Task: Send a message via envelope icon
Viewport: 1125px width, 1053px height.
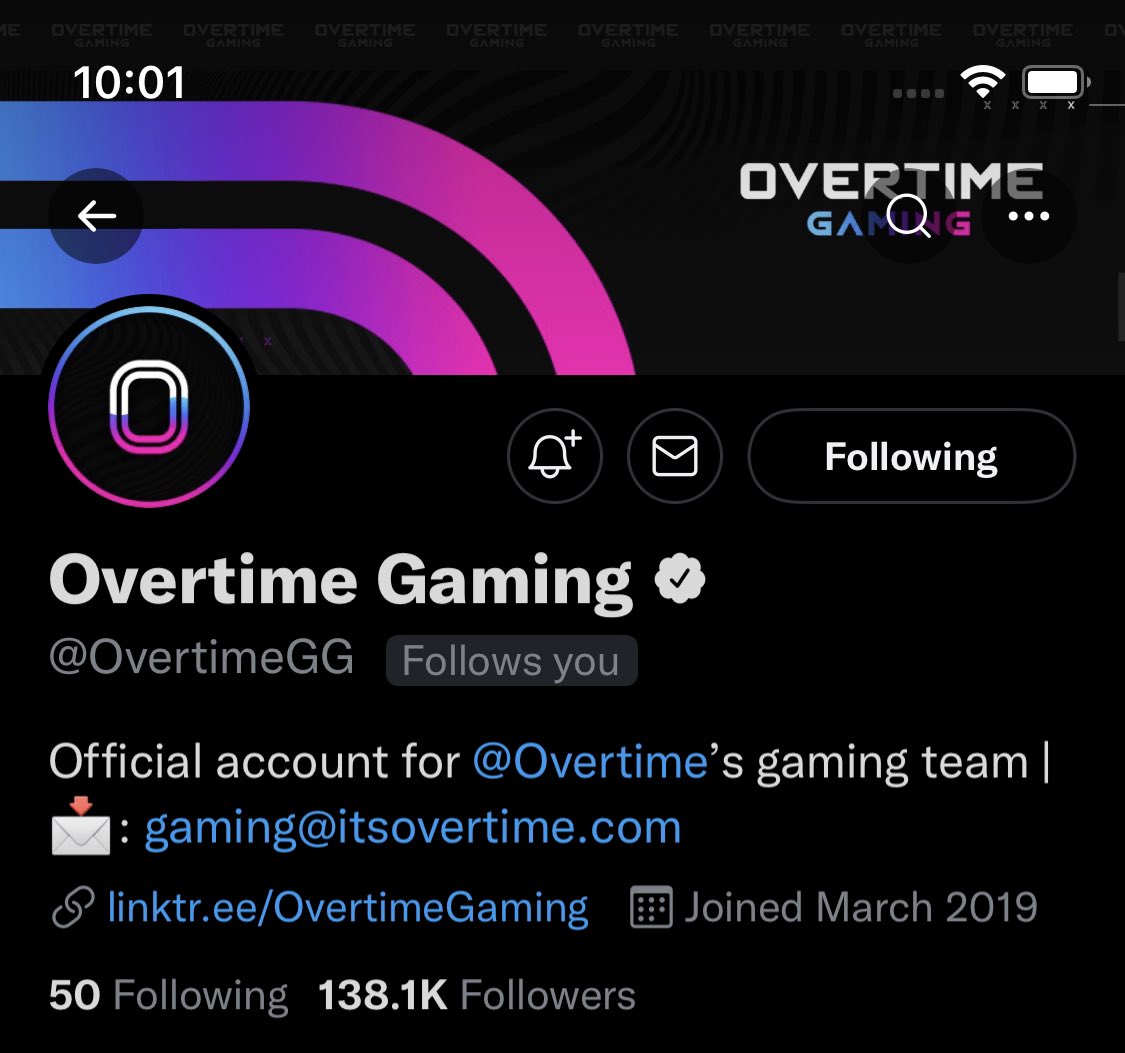Action: coord(674,455)
